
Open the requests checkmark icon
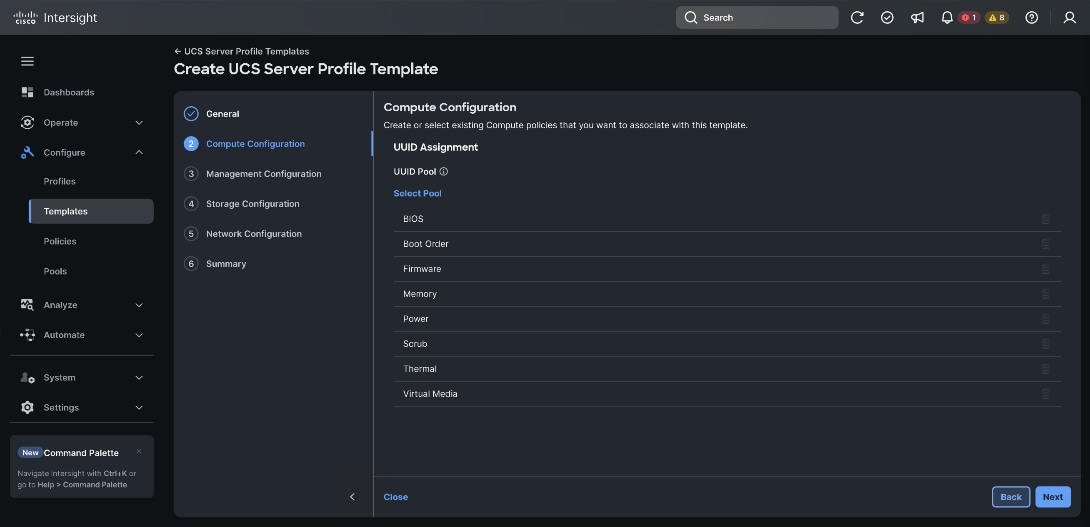pyautogui.click(x=887, y=17)
